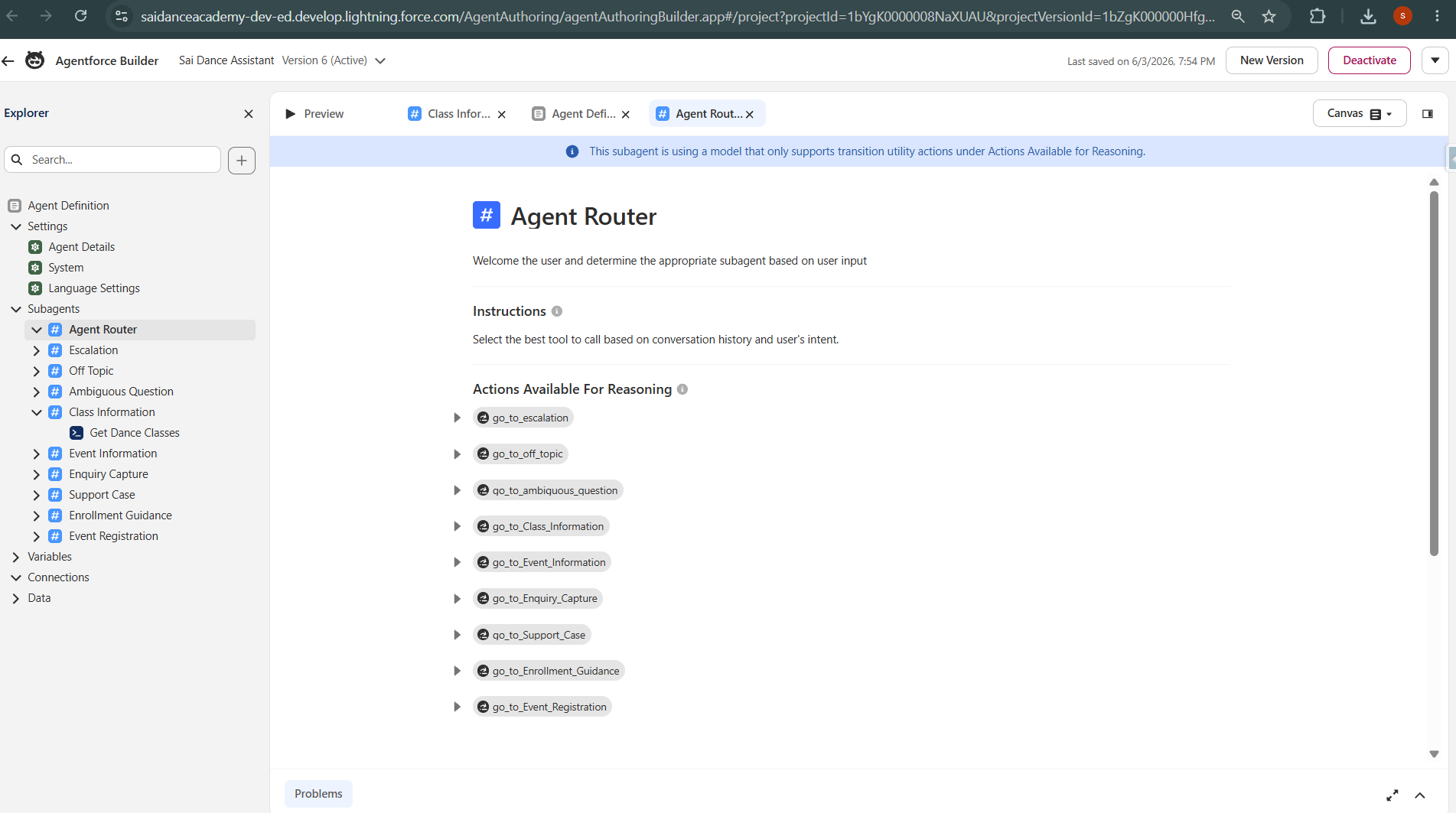Click the info icon next to Instructions

click(x=557, y=311)
